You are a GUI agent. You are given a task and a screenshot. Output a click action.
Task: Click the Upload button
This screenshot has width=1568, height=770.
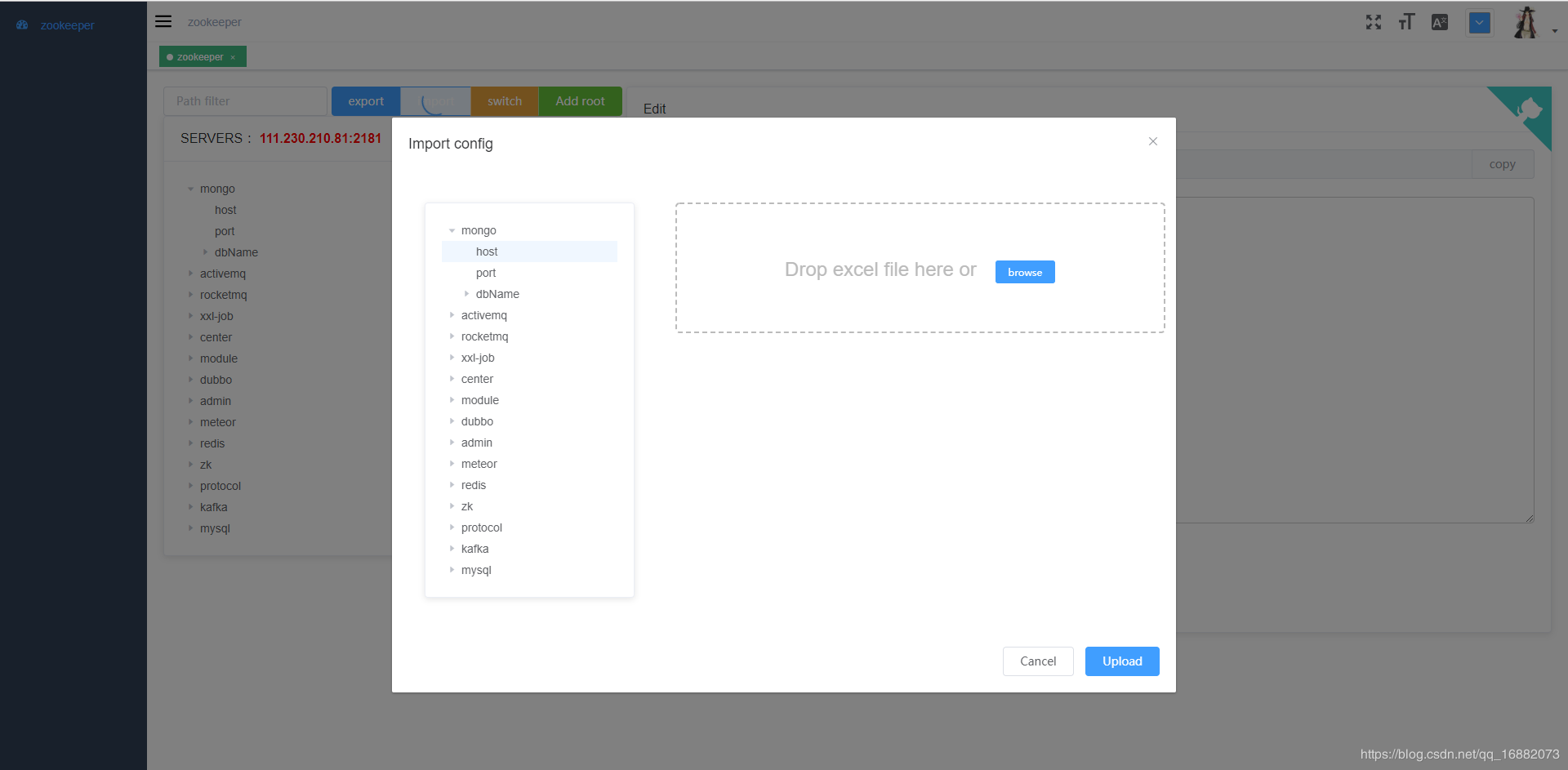coord(1121,661)
